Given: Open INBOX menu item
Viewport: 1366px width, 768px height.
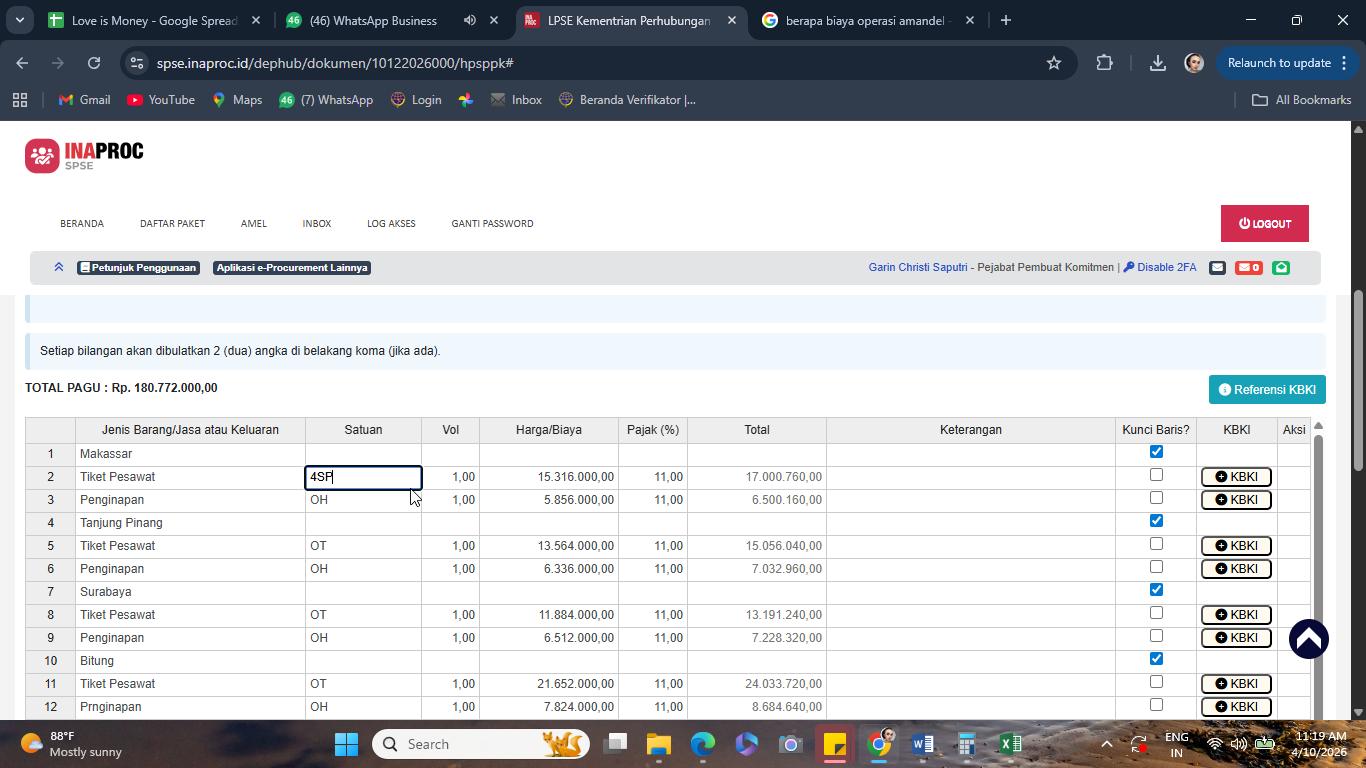Looking at the screenshot, I should (x=317, y=223).
